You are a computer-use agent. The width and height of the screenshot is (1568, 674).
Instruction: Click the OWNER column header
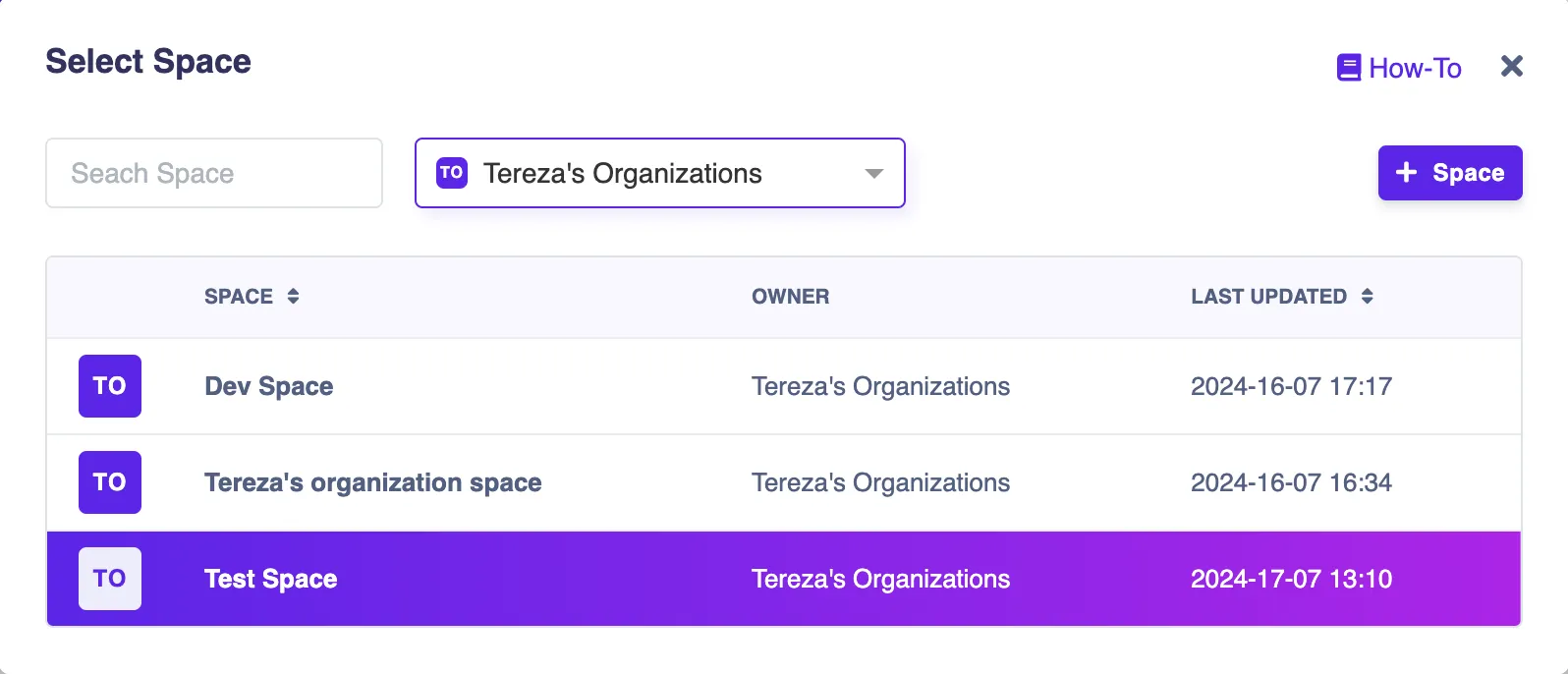tap(790, 297)
